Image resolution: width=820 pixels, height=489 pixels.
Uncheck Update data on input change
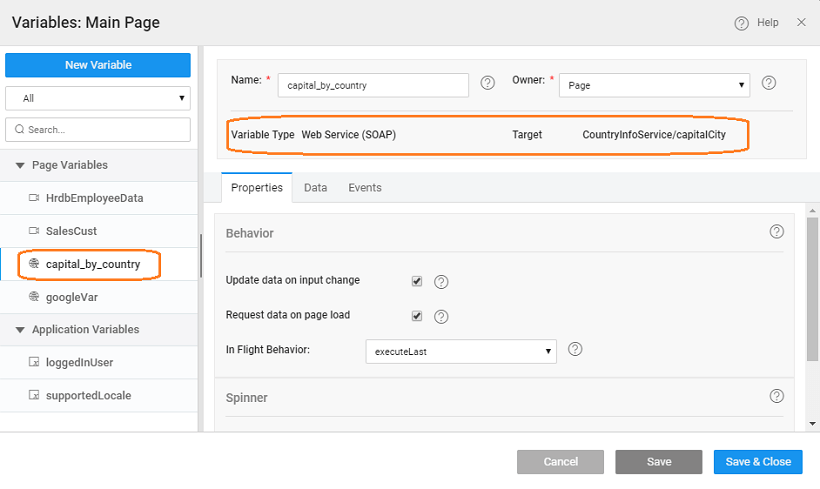417,281
